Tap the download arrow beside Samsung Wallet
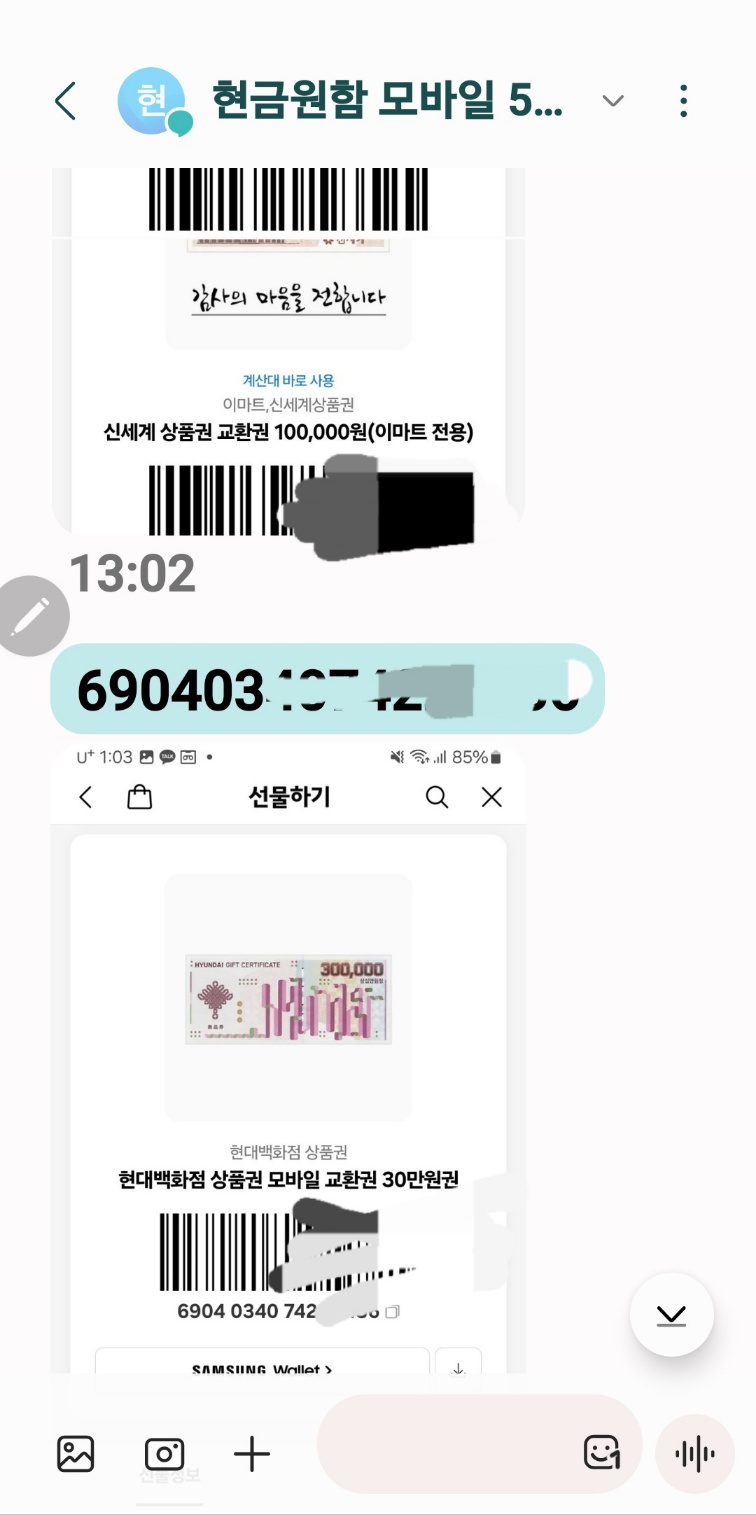Viewport: 756px width, 1515px height. tap(459, 1366)
